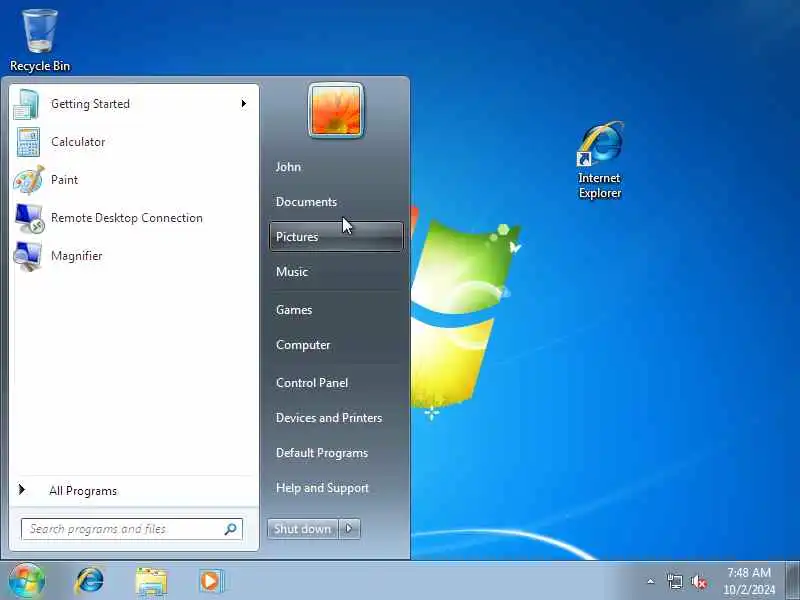
Task: Click the Paint text label
Action: click(x=64, y=180)
